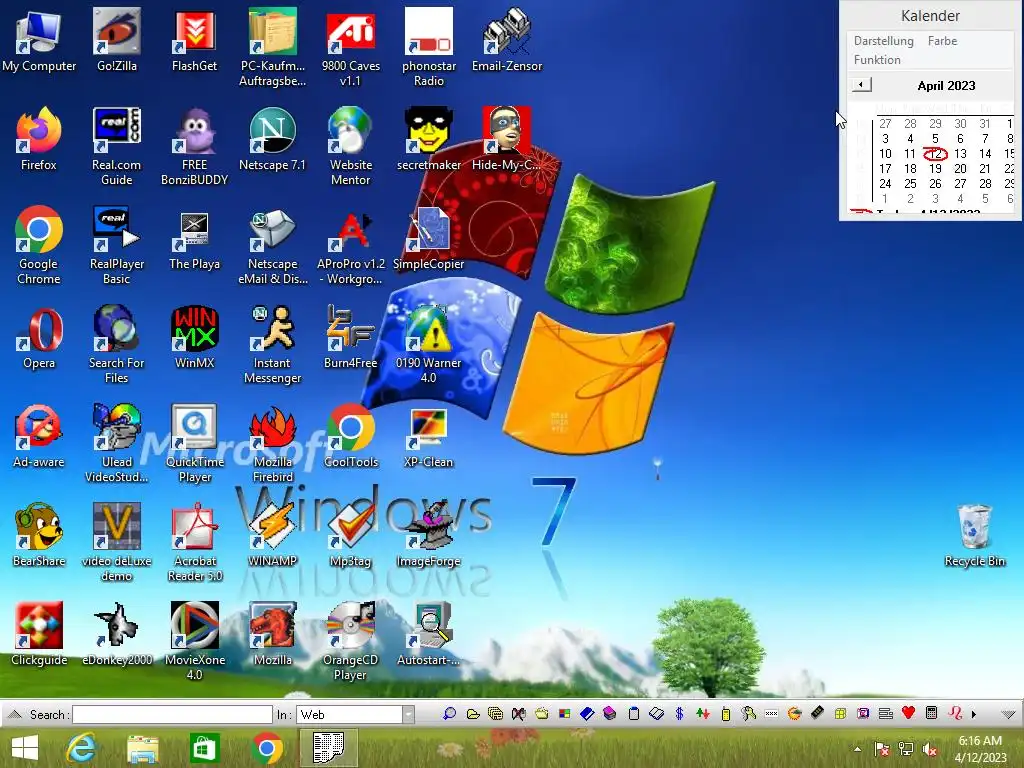The height and width of the screenshot is (768, 1024).
Task: Select the Clickguide desktop icon
Action: coord(39,633)
